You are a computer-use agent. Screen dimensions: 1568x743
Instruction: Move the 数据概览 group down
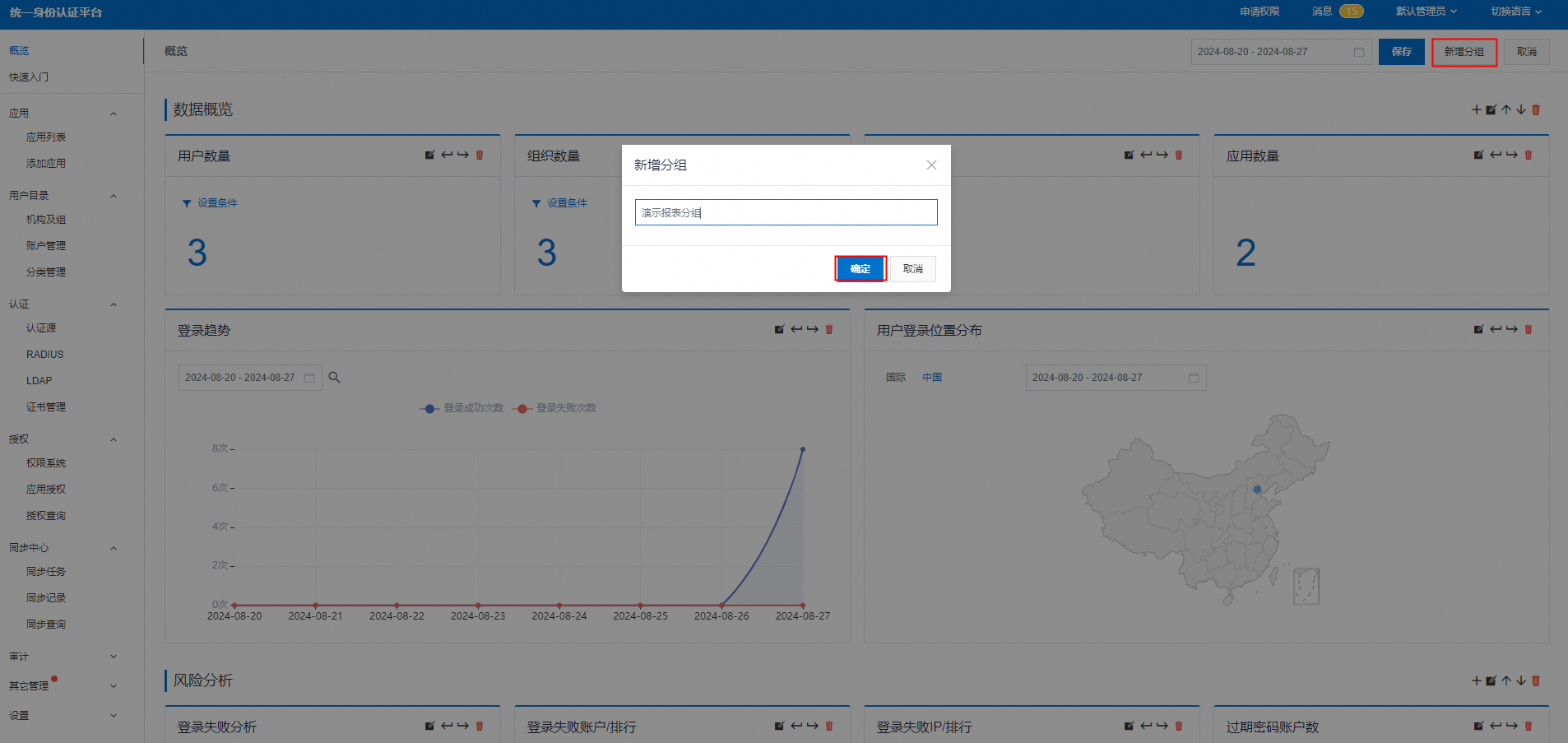pos(1521,109)
